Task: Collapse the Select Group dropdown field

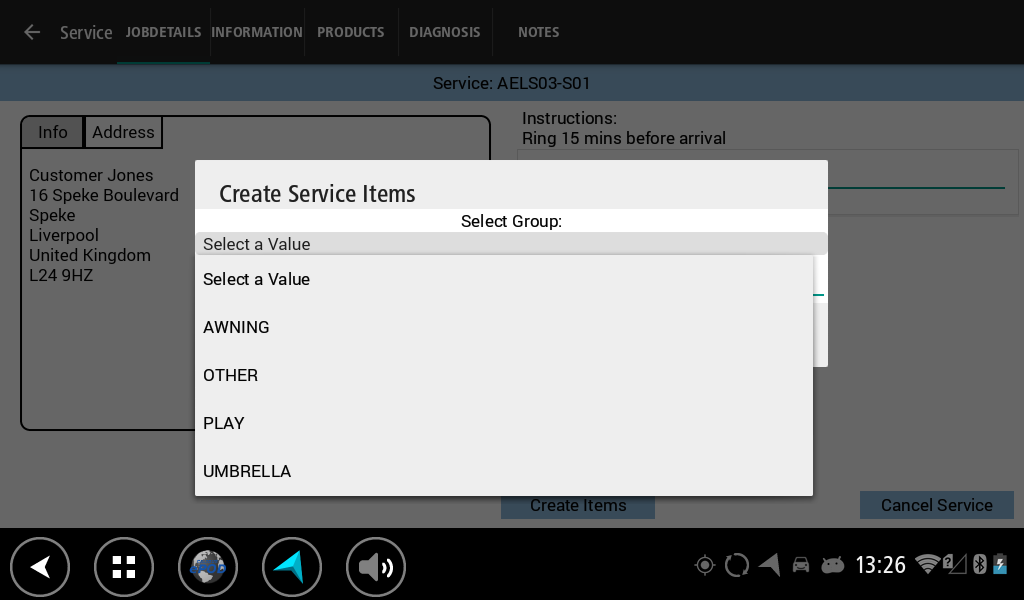Action: [511, 244]
